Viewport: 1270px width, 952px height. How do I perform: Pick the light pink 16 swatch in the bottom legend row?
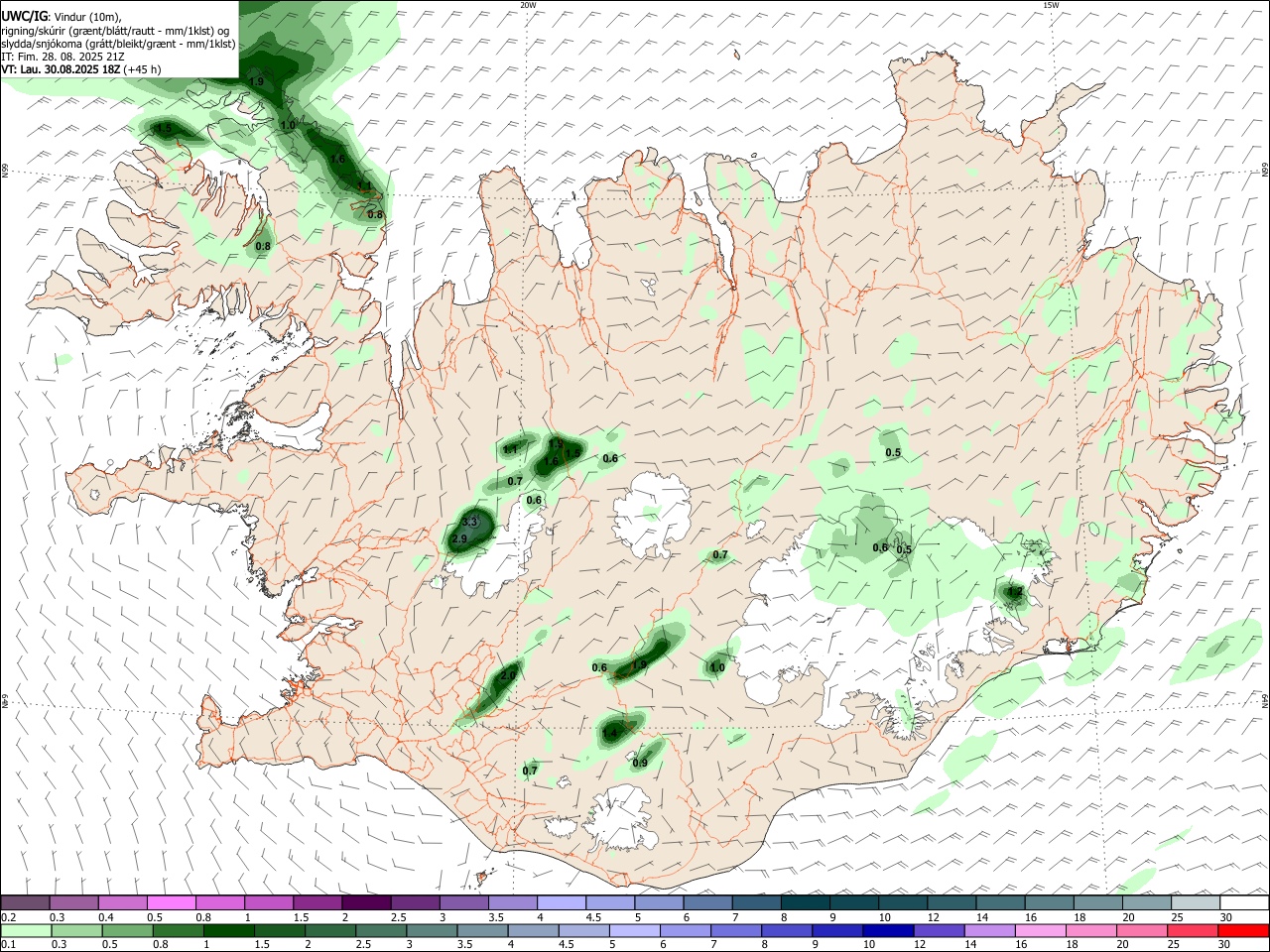tap(1041, 930)
